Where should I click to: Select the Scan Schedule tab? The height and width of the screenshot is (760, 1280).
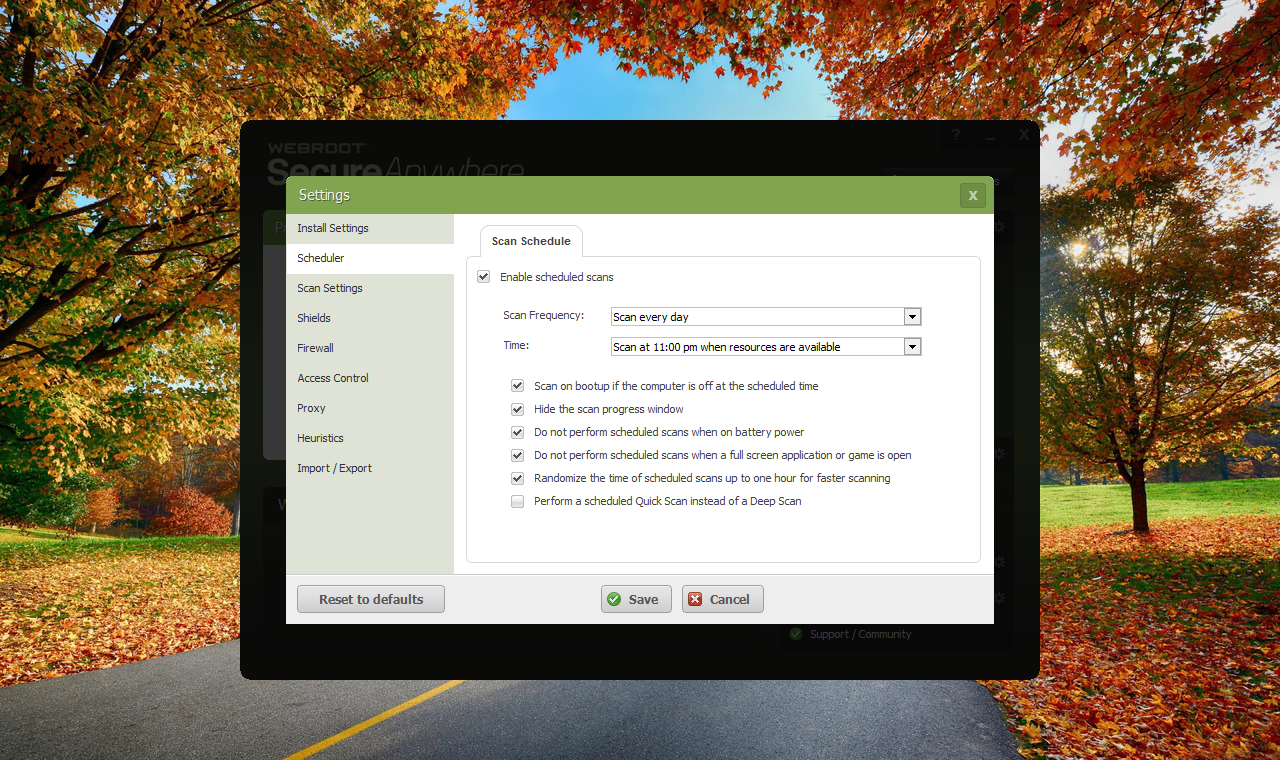click(x=531, y=241)
